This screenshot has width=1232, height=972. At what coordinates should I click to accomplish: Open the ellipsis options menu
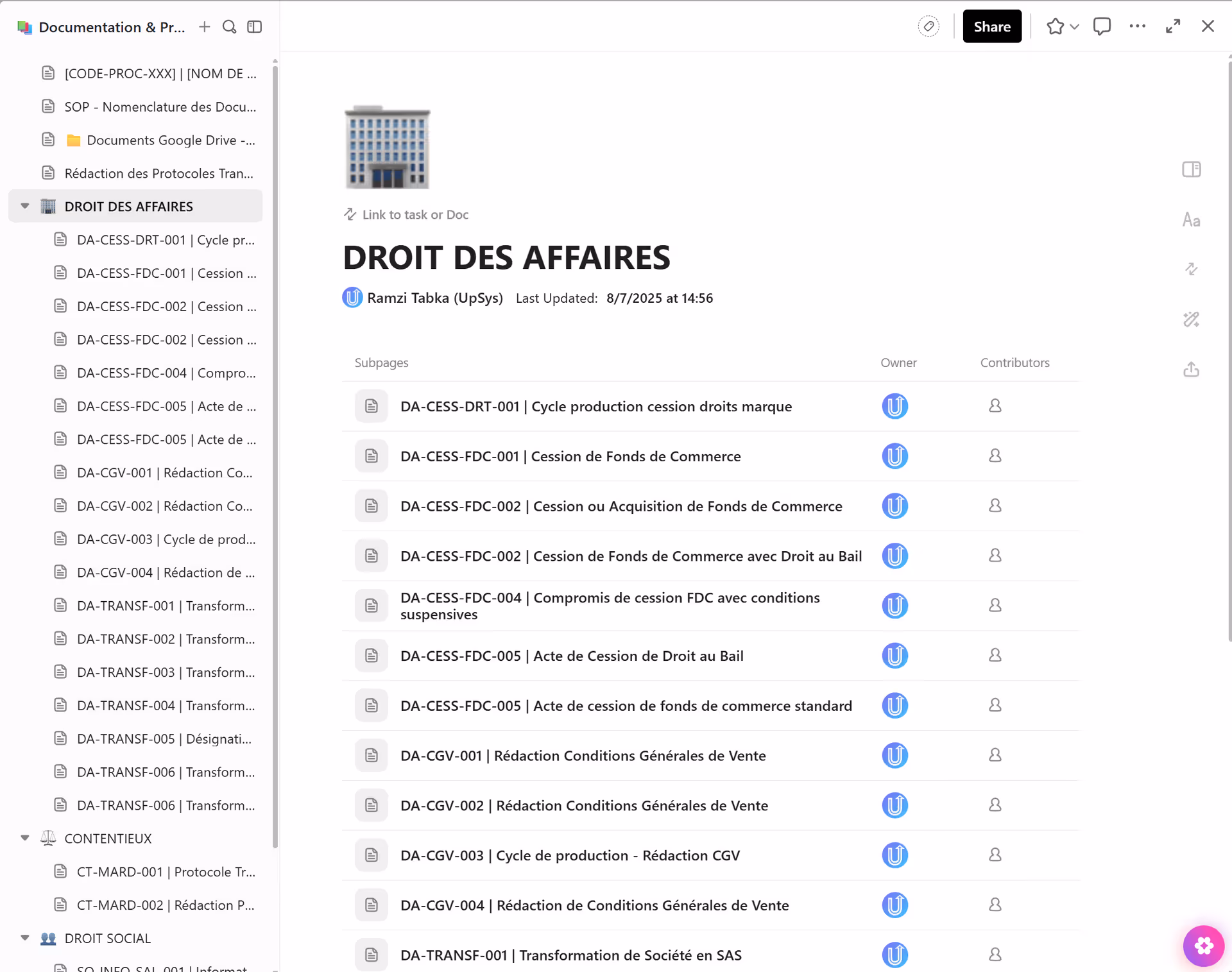(x=1138, y=26)
